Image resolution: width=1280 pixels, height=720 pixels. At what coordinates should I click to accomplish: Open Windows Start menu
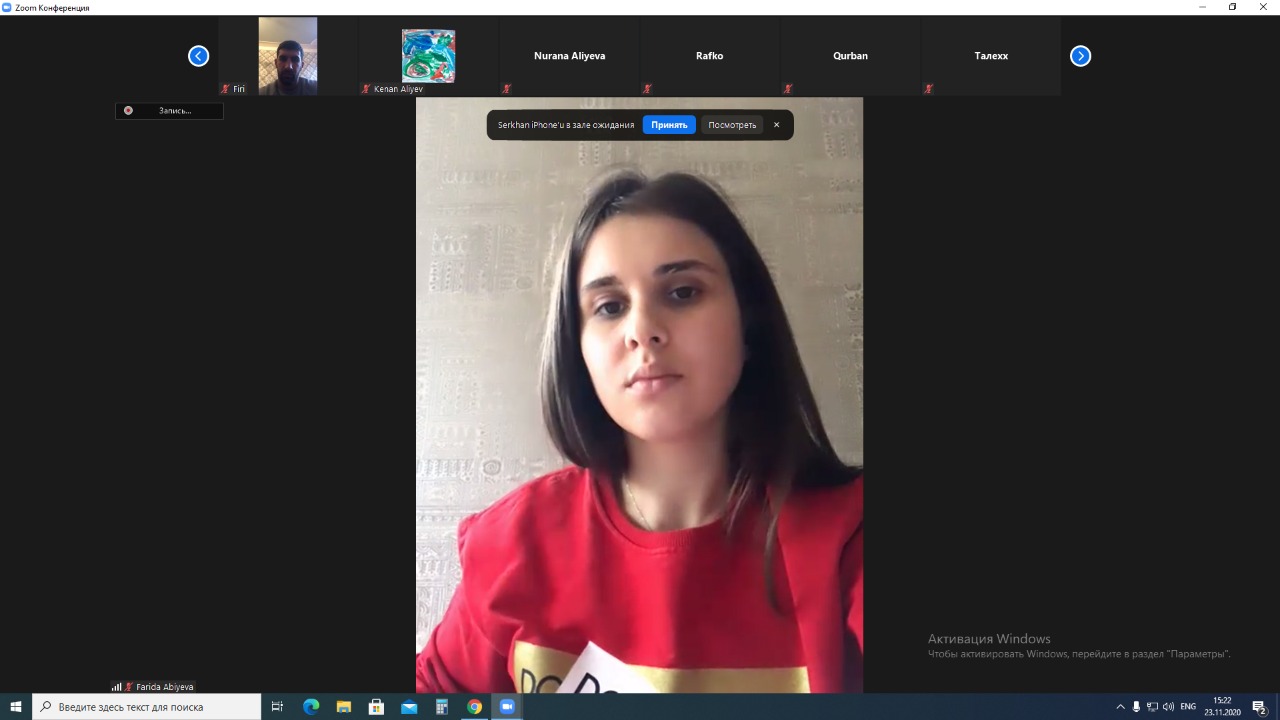pos(16,707)
